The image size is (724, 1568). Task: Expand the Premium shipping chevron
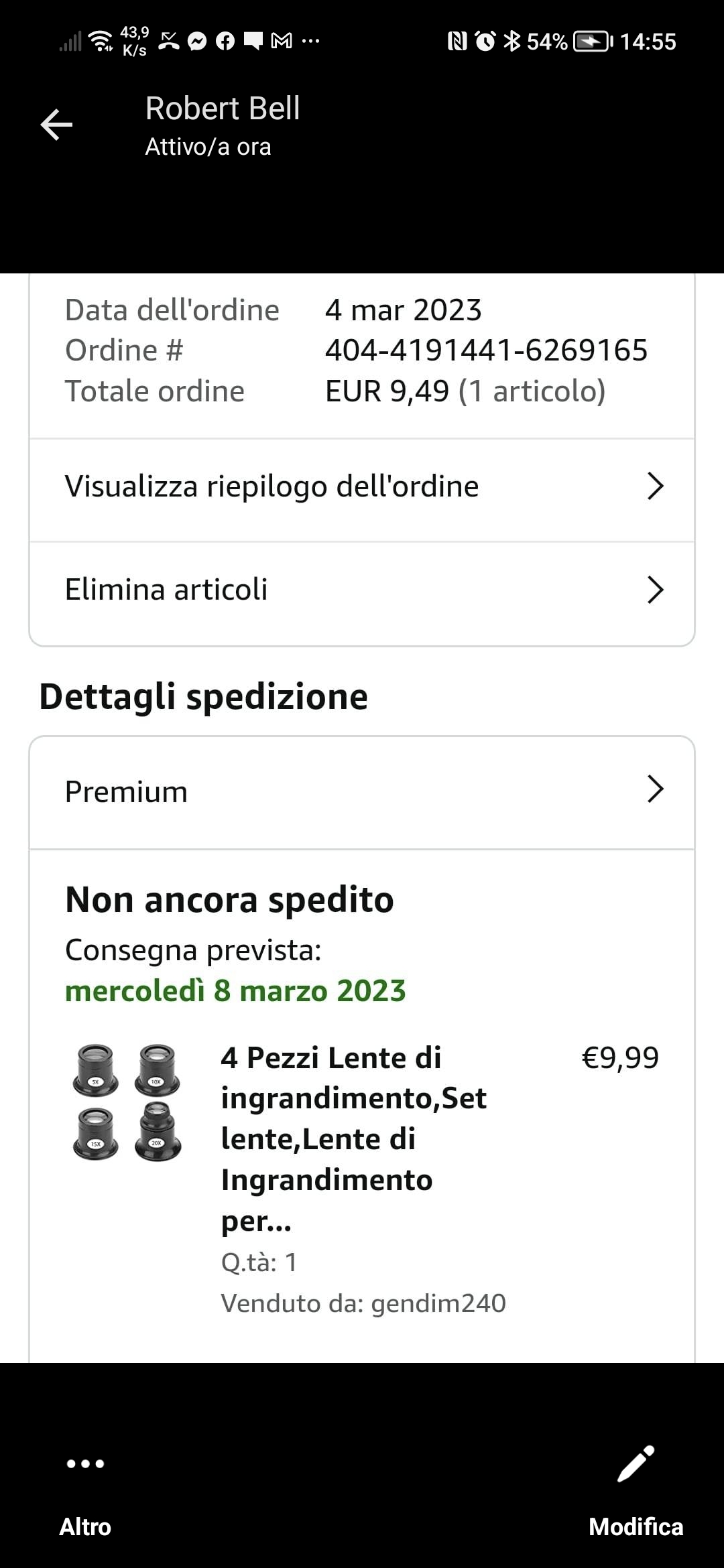[655, 789]
